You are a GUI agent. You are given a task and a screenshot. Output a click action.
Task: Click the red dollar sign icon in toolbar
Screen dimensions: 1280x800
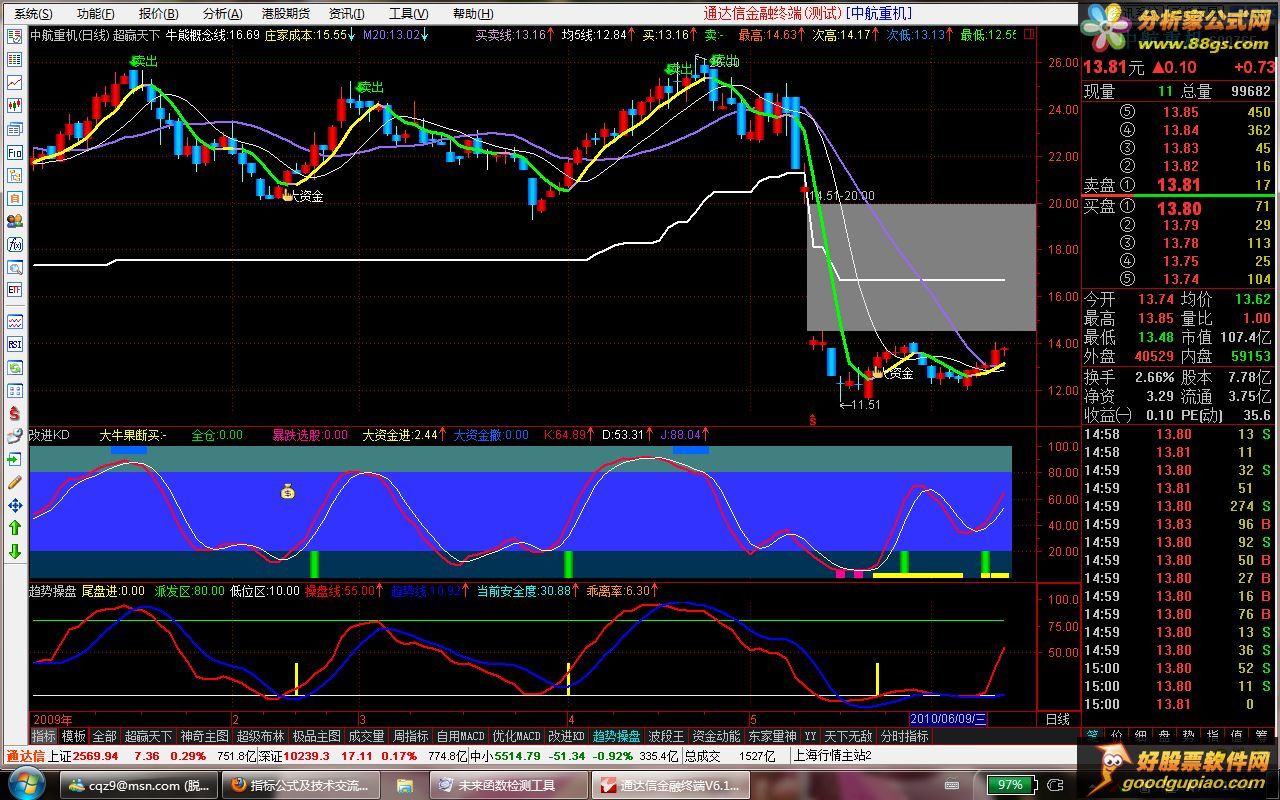coord(15,413)
